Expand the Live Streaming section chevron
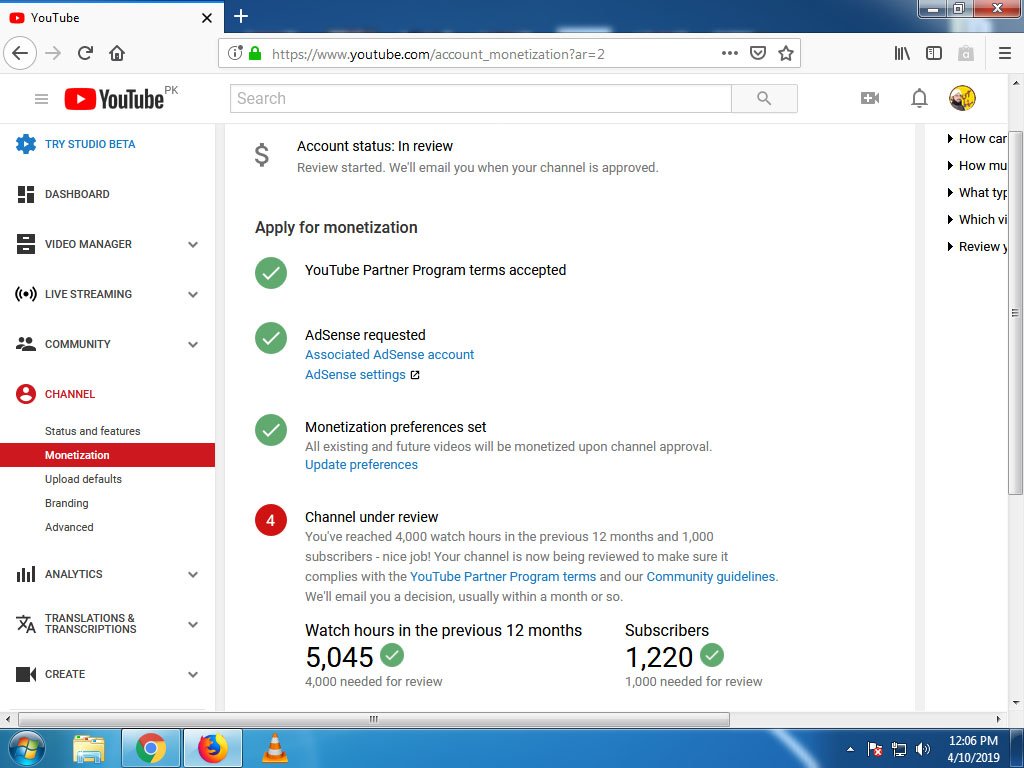 [x=193, y=295]
